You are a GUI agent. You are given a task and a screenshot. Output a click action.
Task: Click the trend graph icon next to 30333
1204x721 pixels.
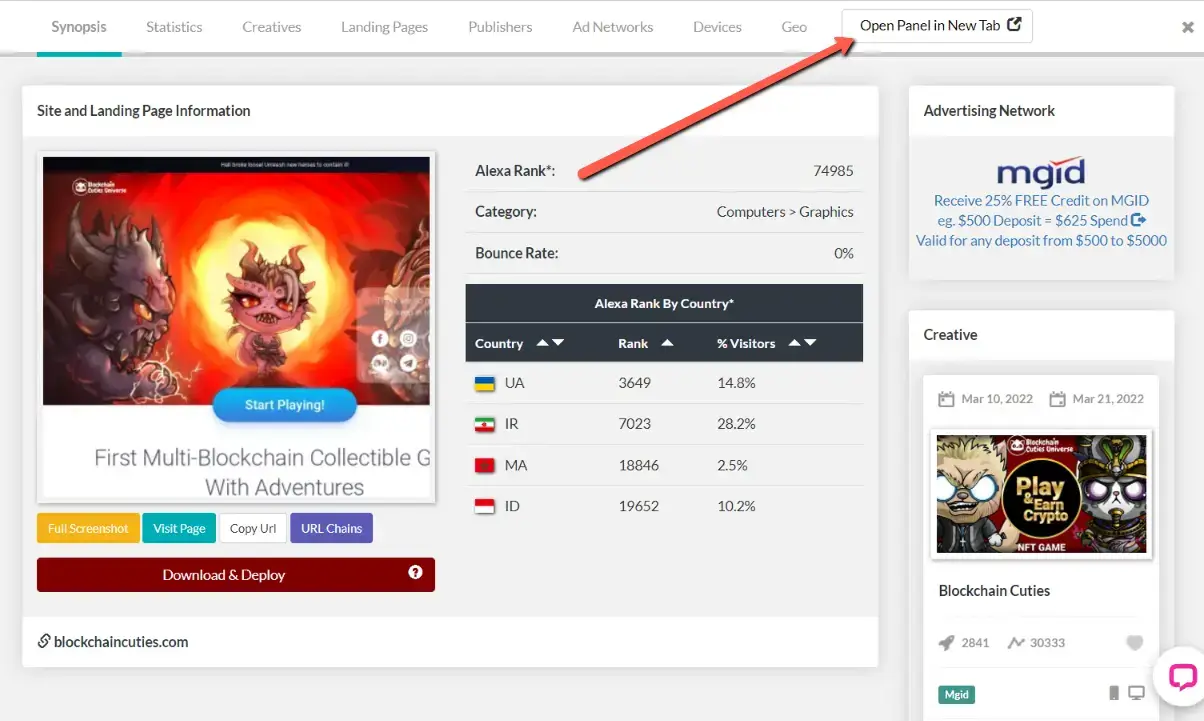pyautogui.click(x=1016, y=643)
